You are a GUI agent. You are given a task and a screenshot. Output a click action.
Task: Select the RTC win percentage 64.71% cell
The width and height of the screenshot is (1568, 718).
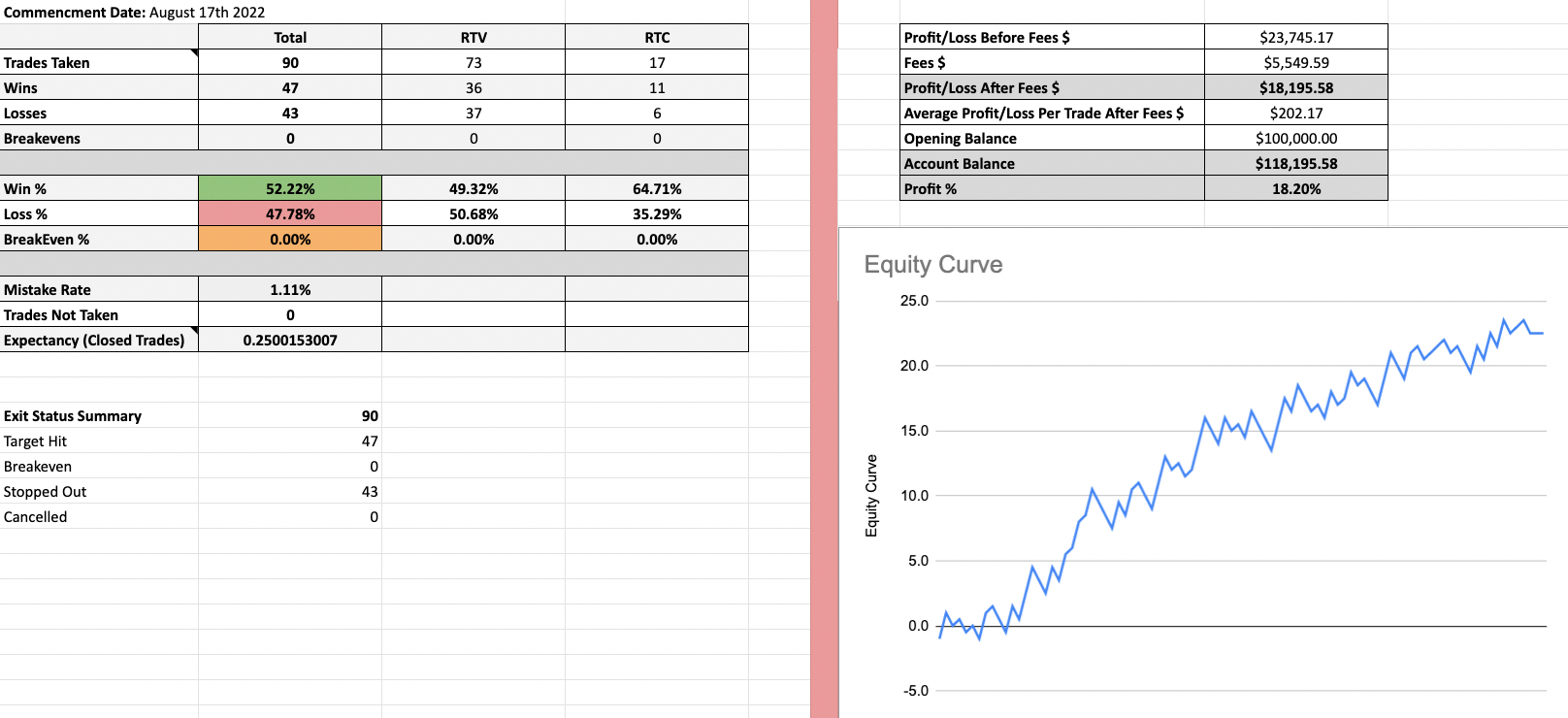[657, 189]
